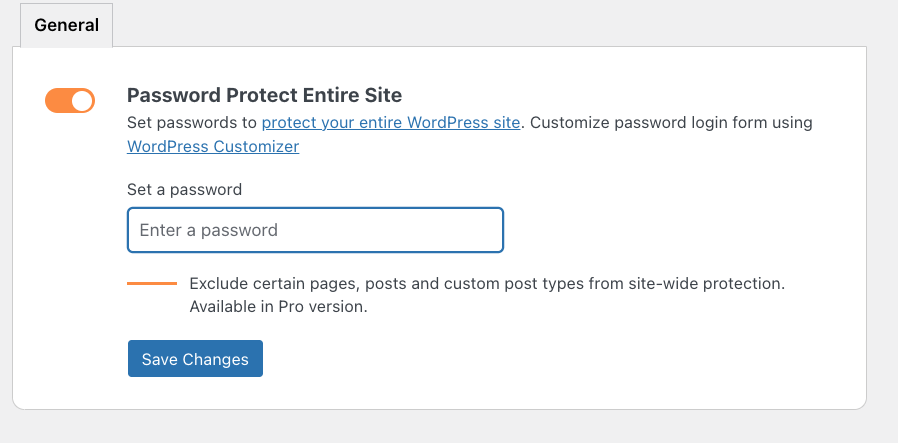This screenshot has width=898, height=443.
Task: Click the empty panel space right of password field
Action: pos(680,230)
